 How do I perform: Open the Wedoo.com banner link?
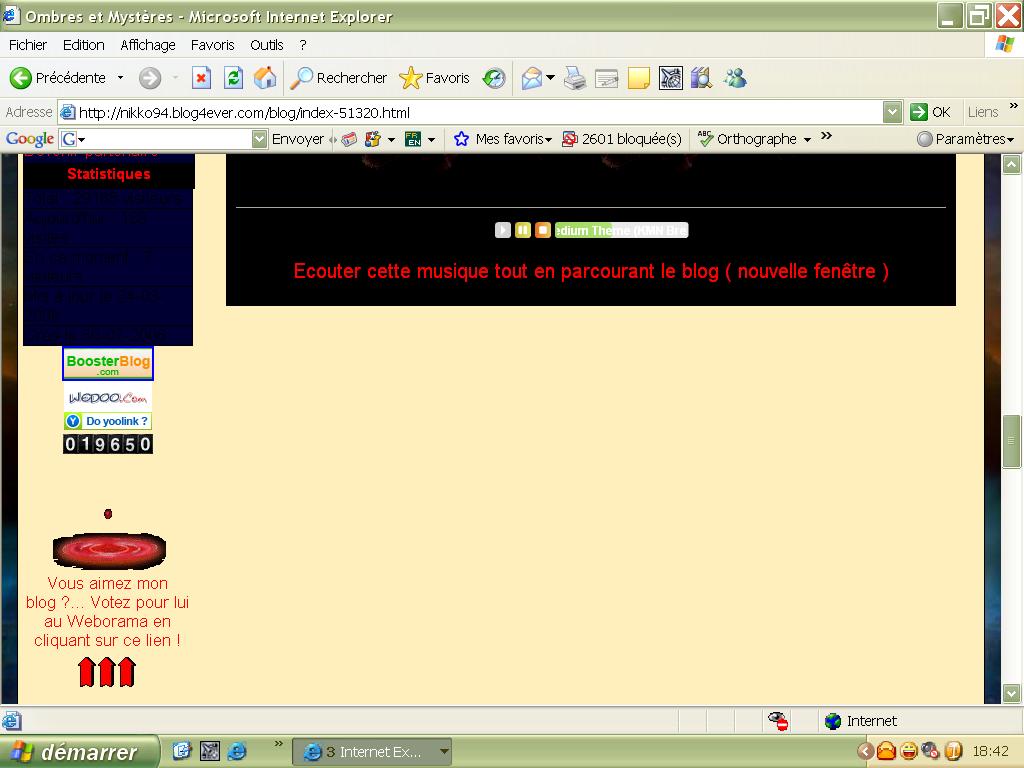click(108, 397)
